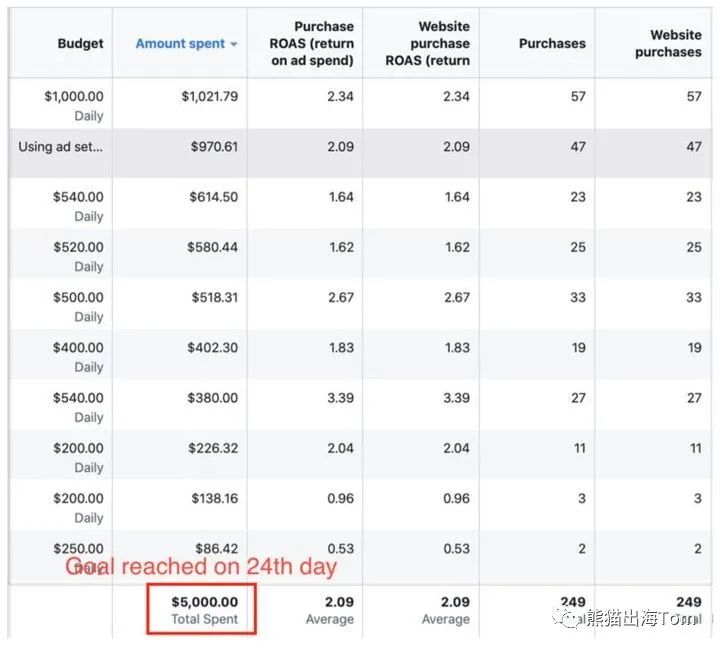Click the $5,000.00 Total Spent summary
The height and width of the screenshot is (650, 720).
pyautogui.click(x=204, y=609)
